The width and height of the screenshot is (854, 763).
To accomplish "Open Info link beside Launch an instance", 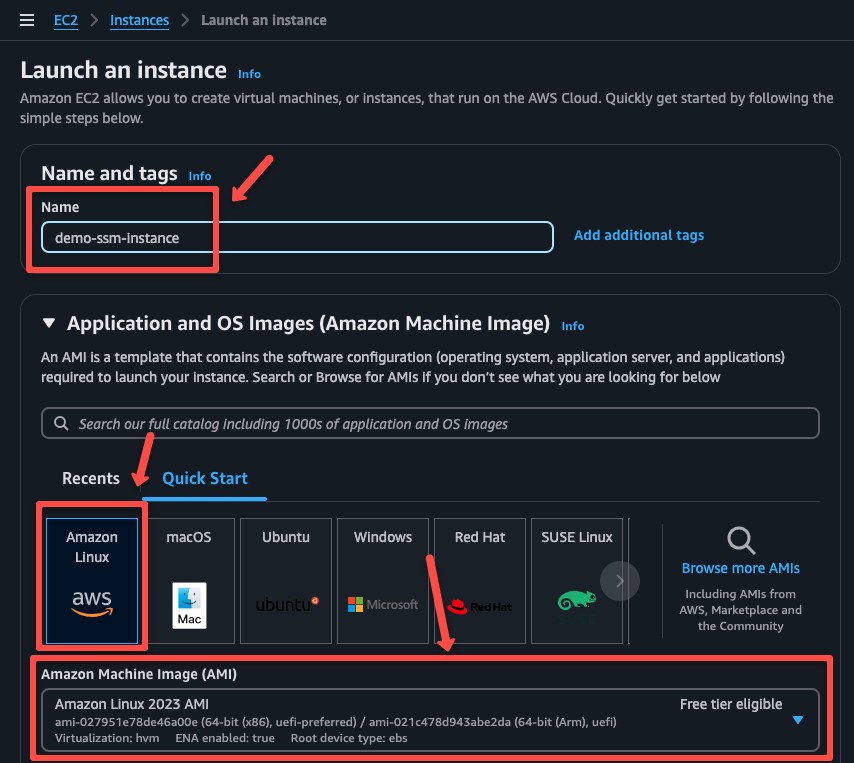I will pyautogui.click(x=249, y=74).
